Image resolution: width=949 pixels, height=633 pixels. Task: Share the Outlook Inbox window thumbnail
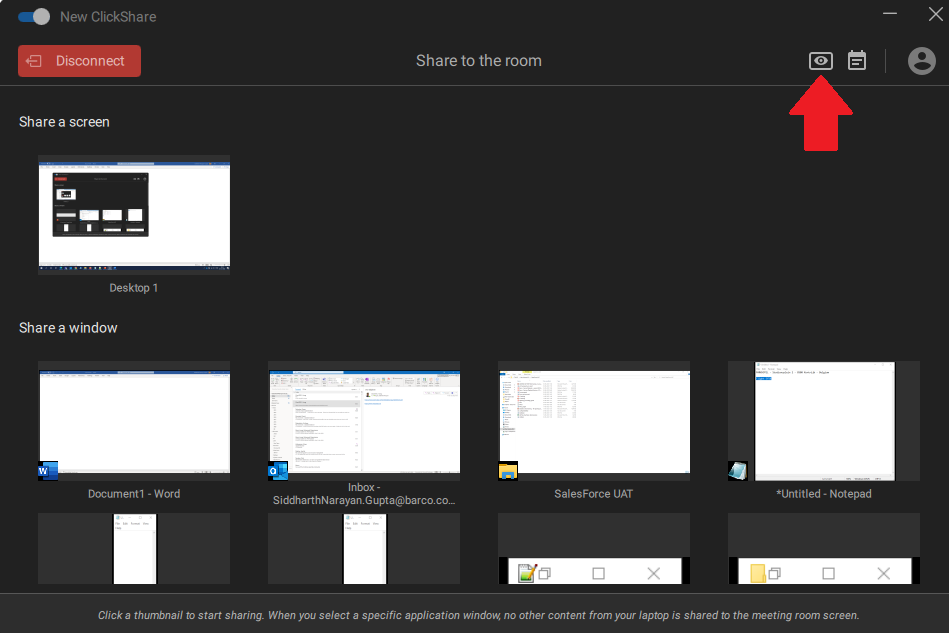(364, 421)
